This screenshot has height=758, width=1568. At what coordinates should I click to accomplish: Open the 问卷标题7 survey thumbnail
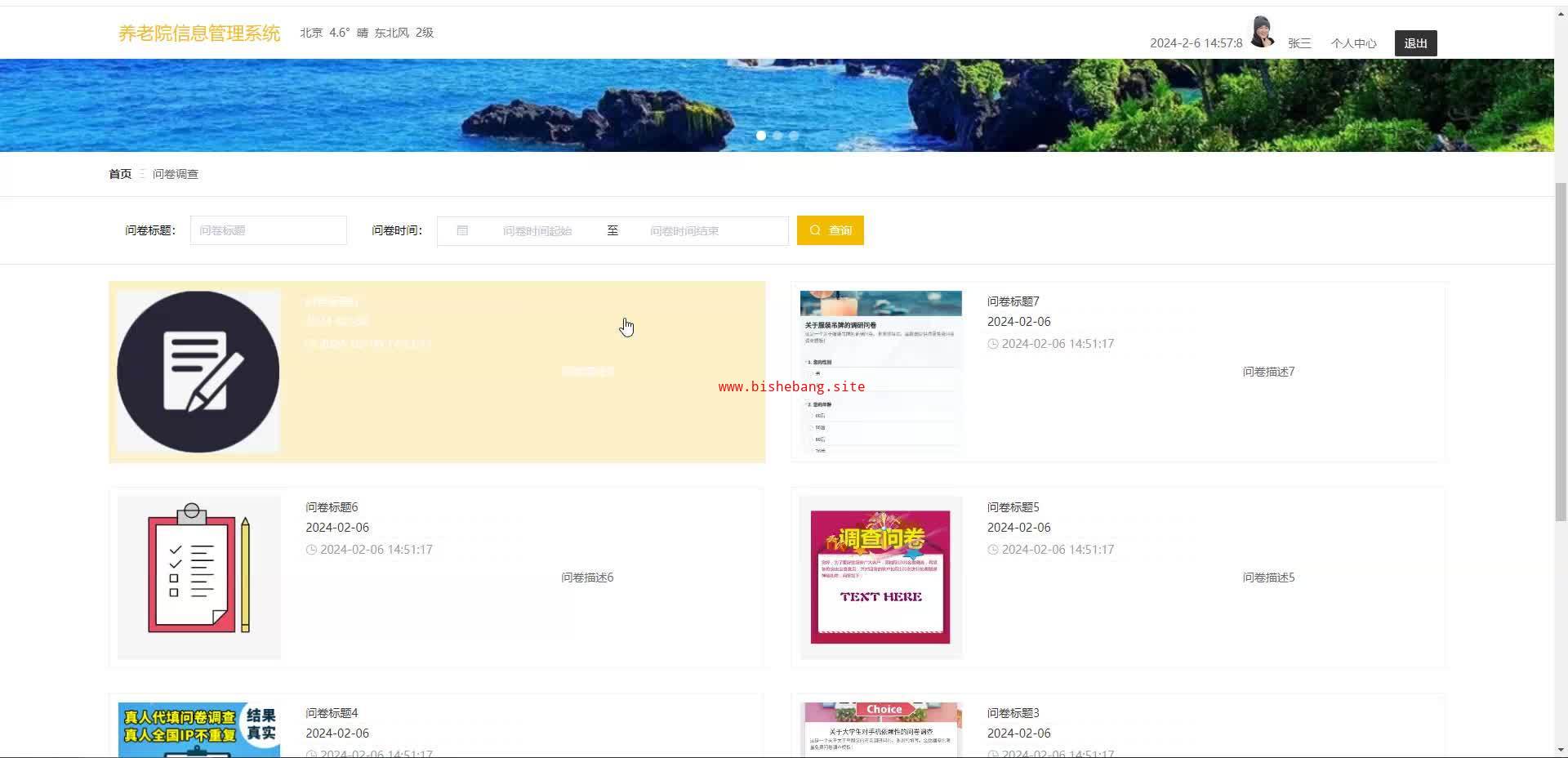pyautogui.click(x=881, y=372)
